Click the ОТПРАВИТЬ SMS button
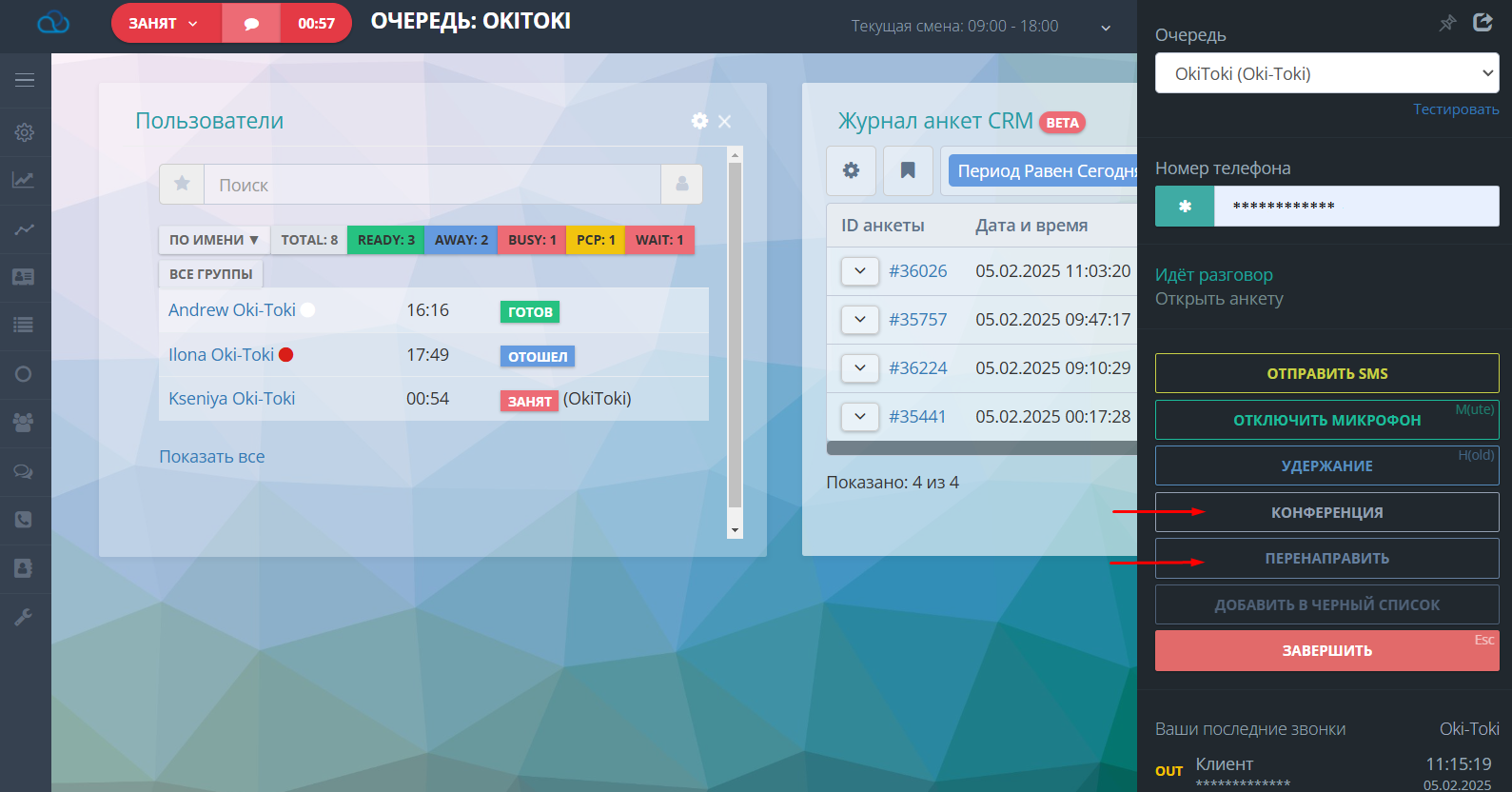Viewport: 1512px width, 792px height. click(1327, 373)
